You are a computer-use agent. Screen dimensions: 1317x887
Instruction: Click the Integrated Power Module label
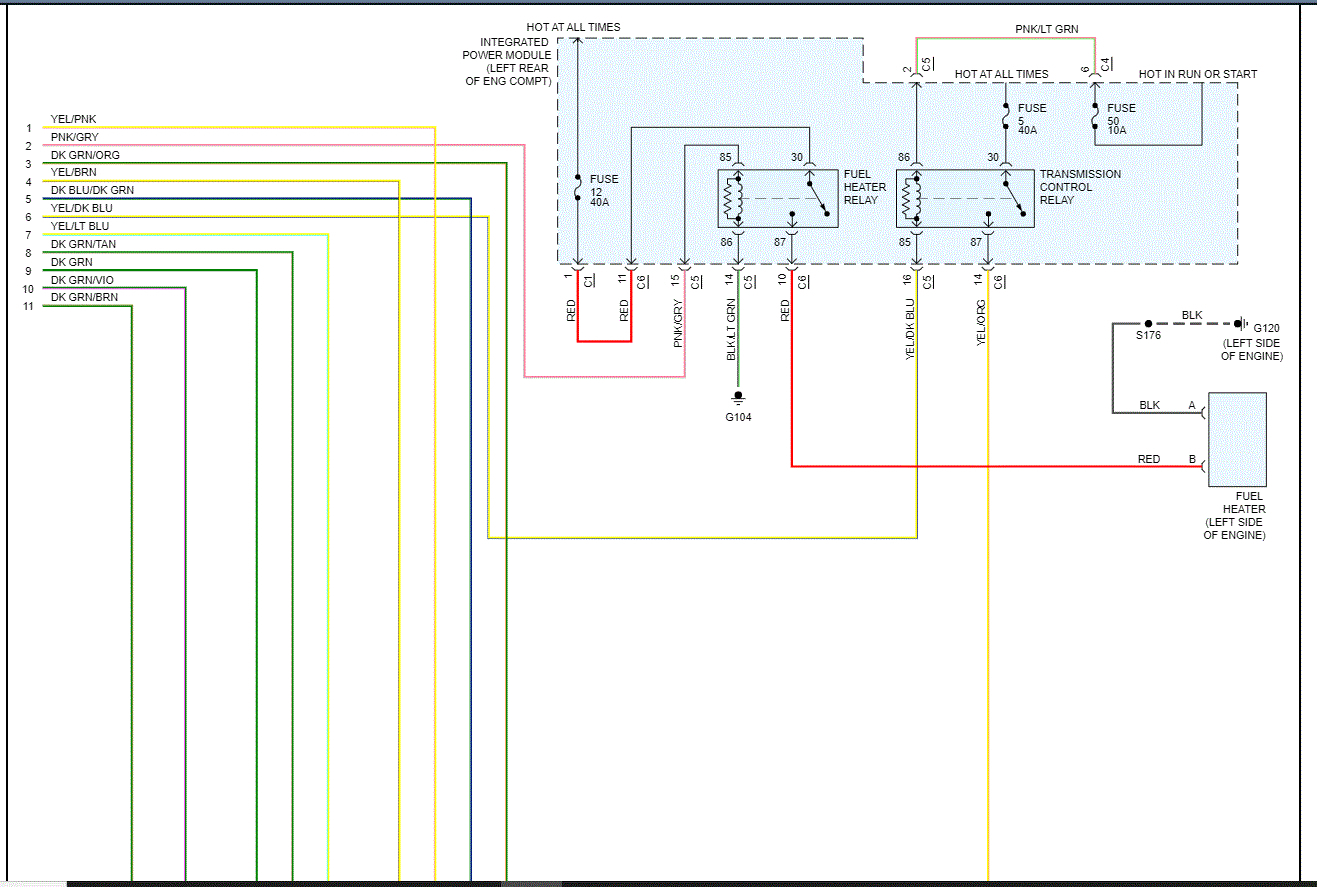pyautogui.click(x=508, y=62)
